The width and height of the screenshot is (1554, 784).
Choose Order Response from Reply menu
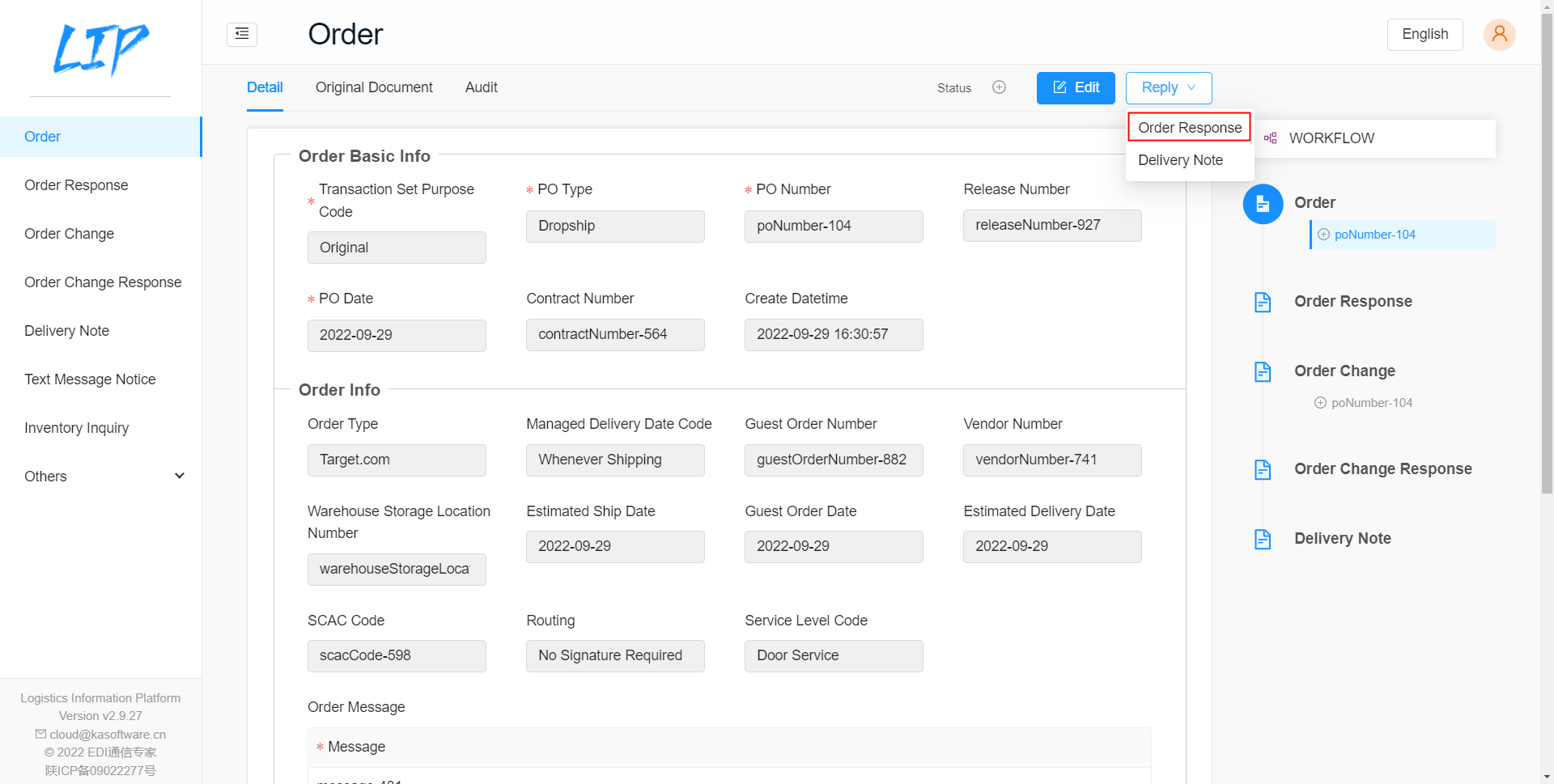[x=1189, y=128]
